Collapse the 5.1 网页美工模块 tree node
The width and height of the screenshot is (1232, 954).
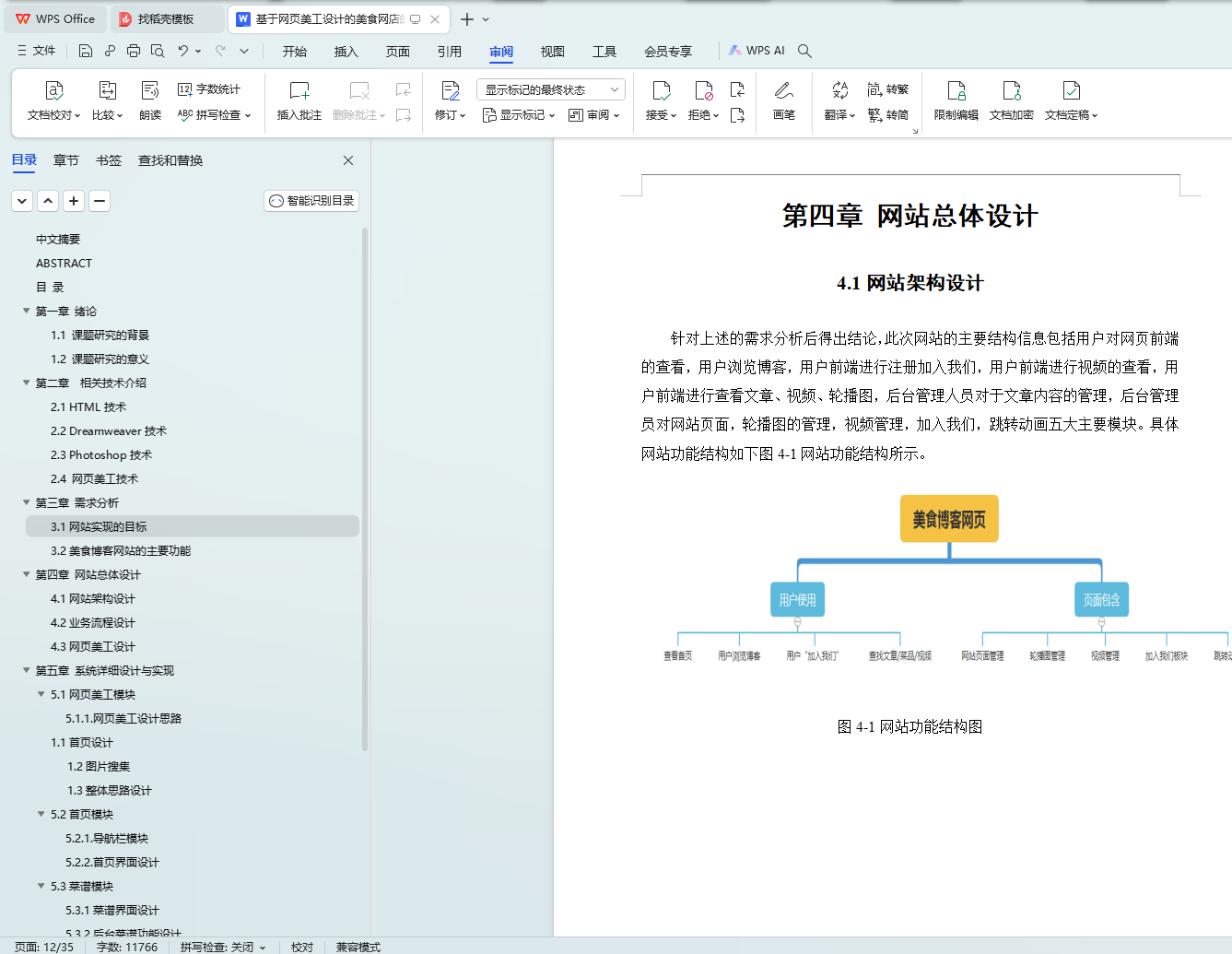tap(40, 694)
